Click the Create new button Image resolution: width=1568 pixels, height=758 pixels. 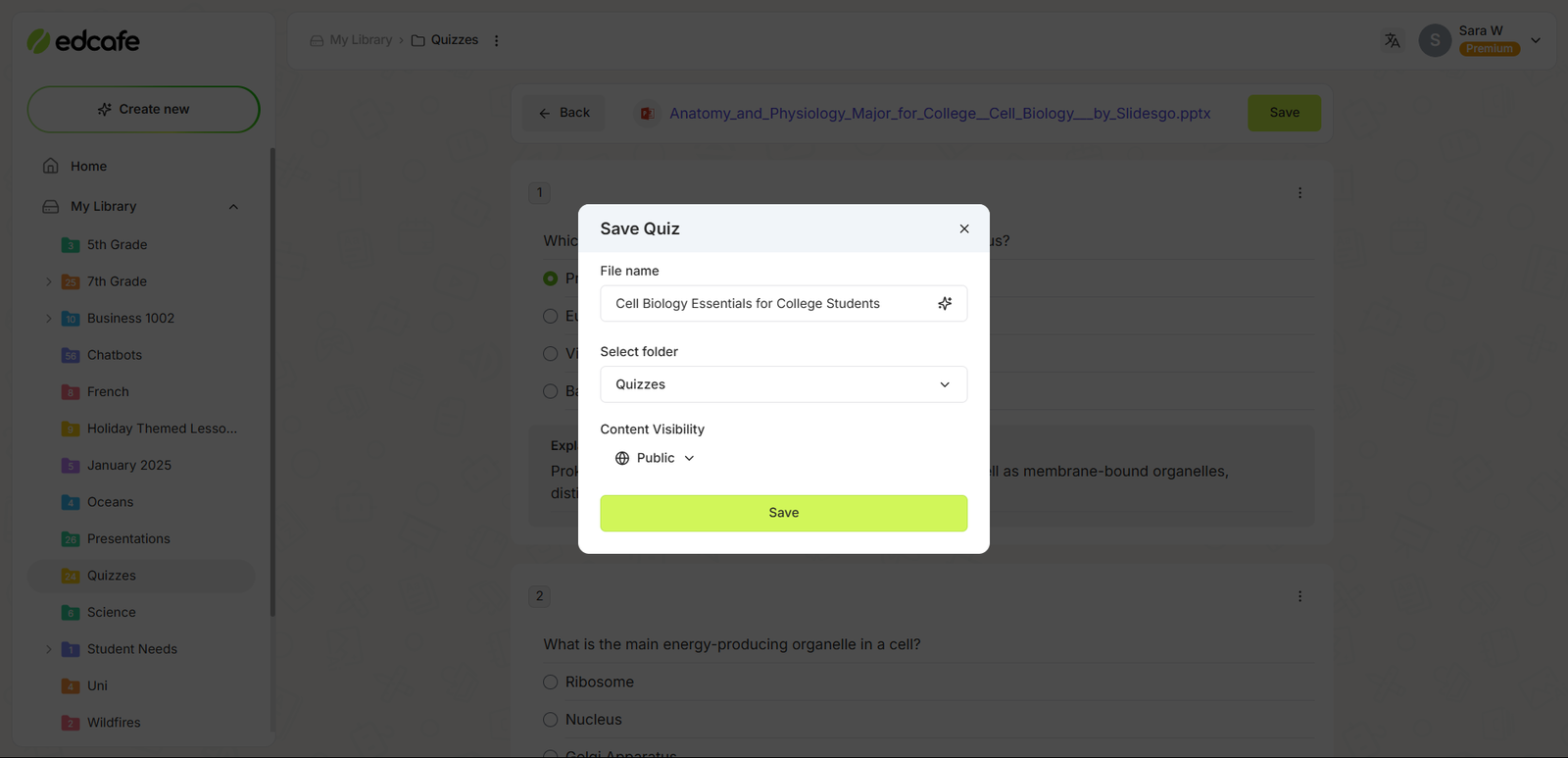pos(143,109)
